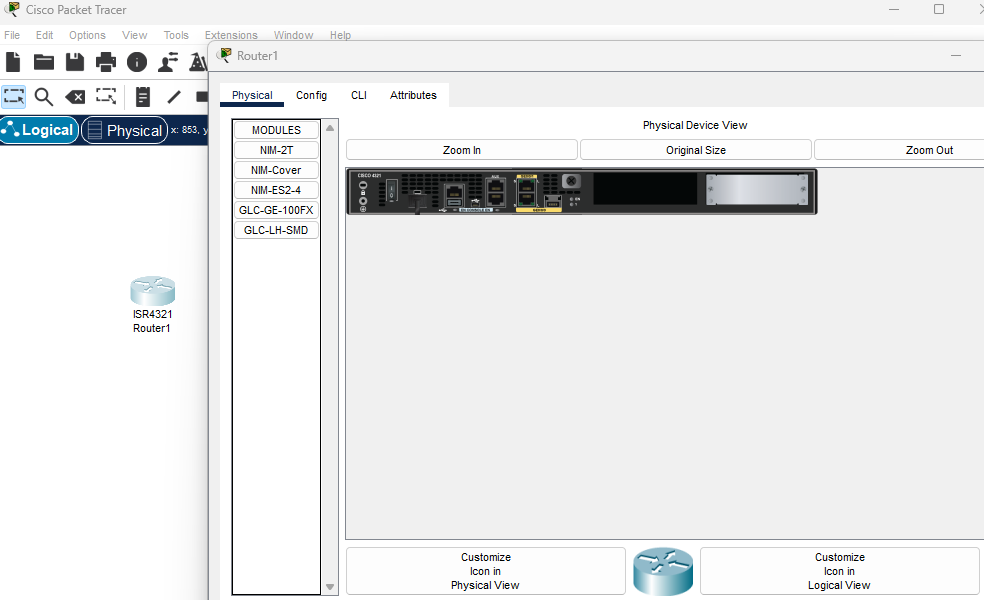Click the AUX port pair on router
The image size is (984, 600).
pos(495,192)
